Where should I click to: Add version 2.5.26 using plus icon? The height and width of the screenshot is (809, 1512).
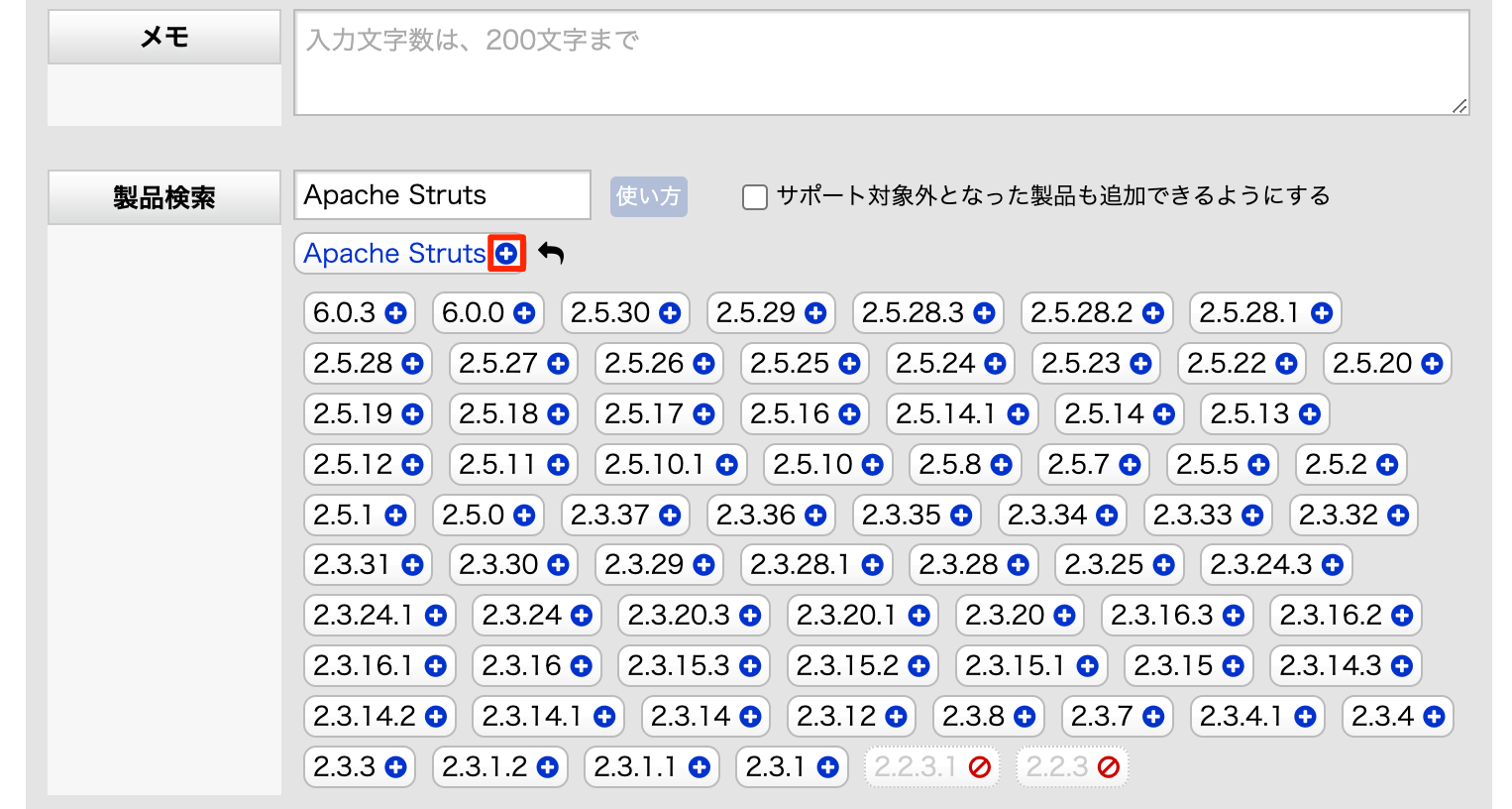click(703, 364)
